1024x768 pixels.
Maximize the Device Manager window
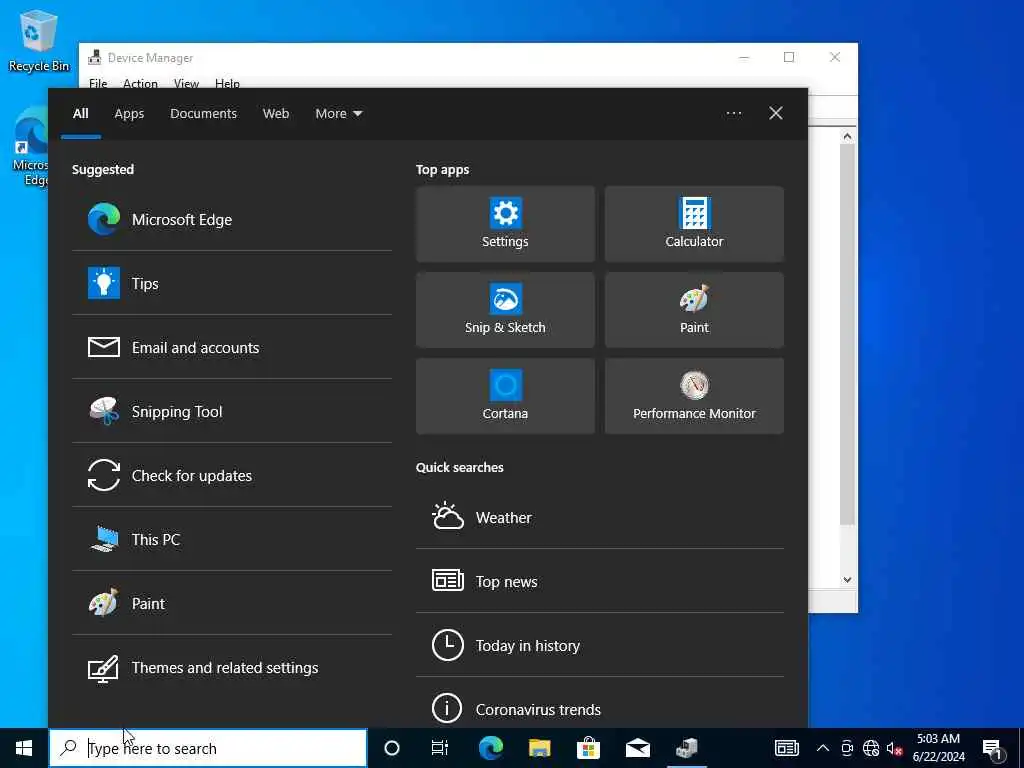789,57
